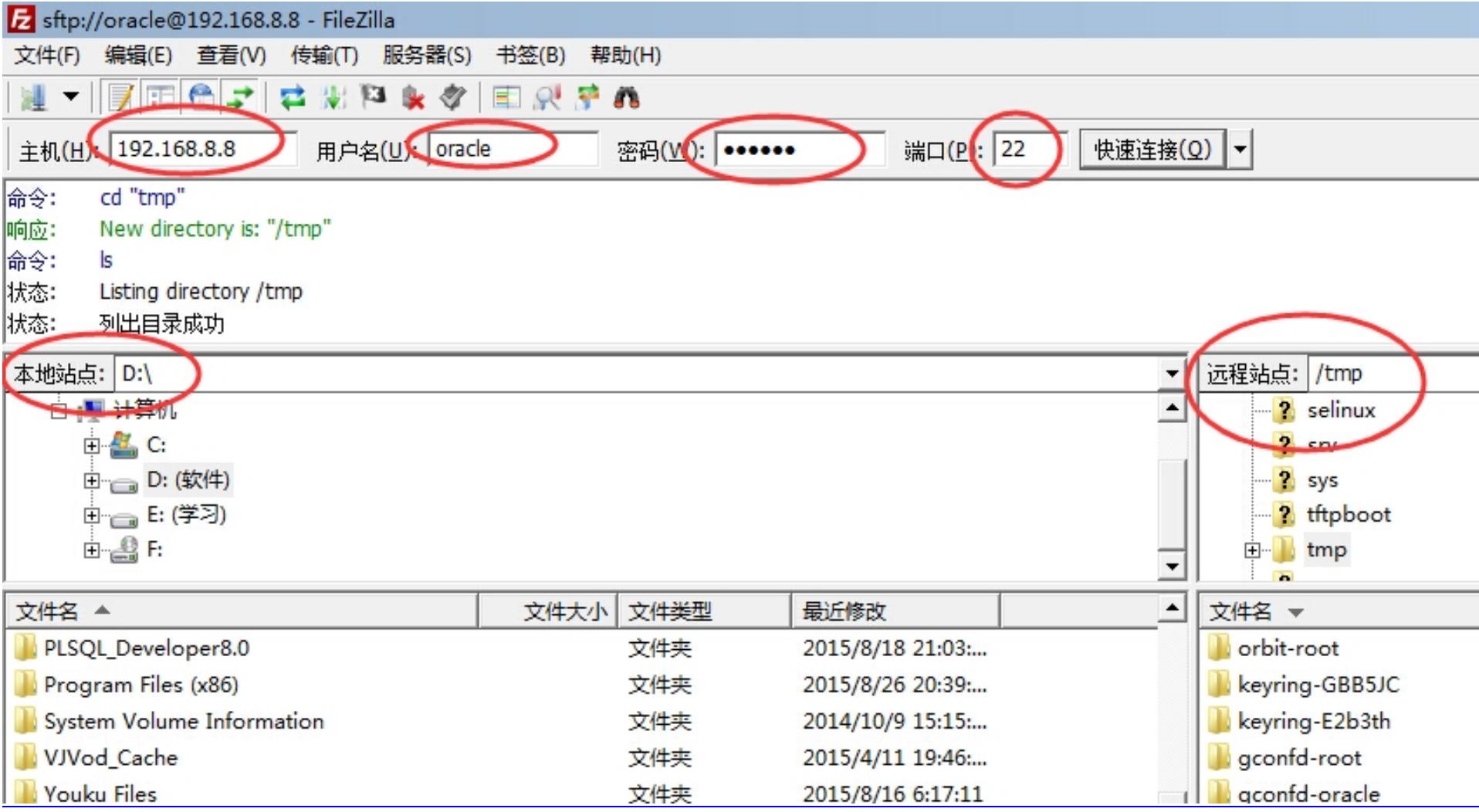Open the 传输(T) menu
1479x812 pixels.
[x=324, y=56]
